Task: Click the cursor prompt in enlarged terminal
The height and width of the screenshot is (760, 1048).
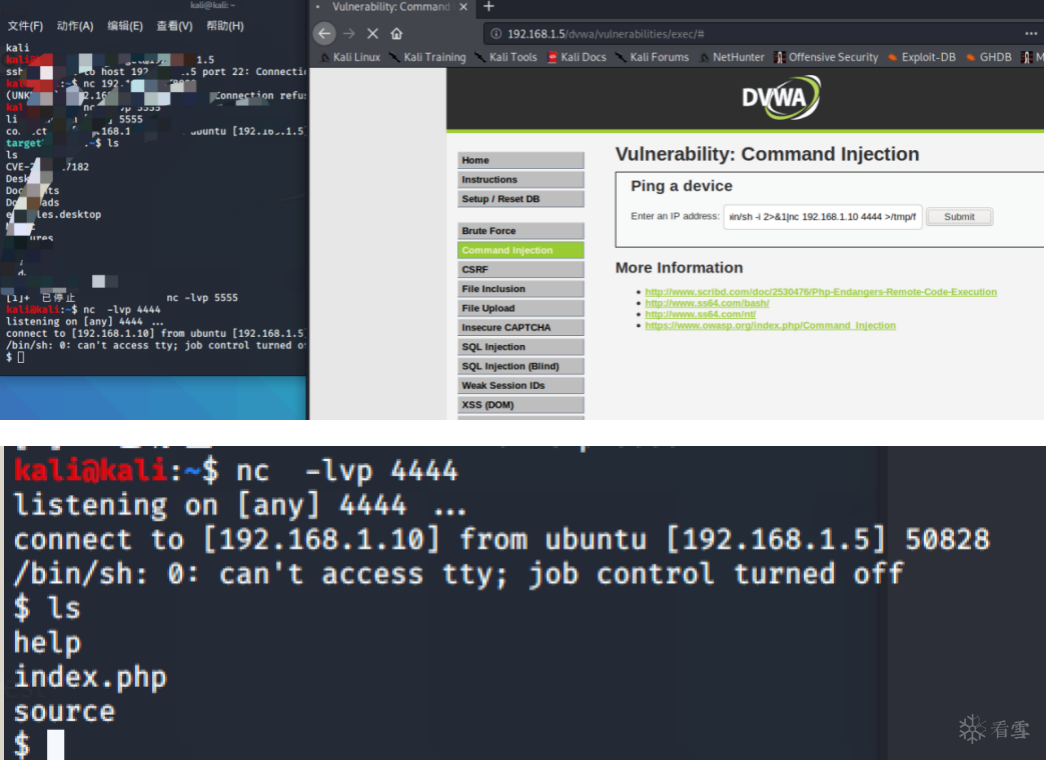Action: 56,745
